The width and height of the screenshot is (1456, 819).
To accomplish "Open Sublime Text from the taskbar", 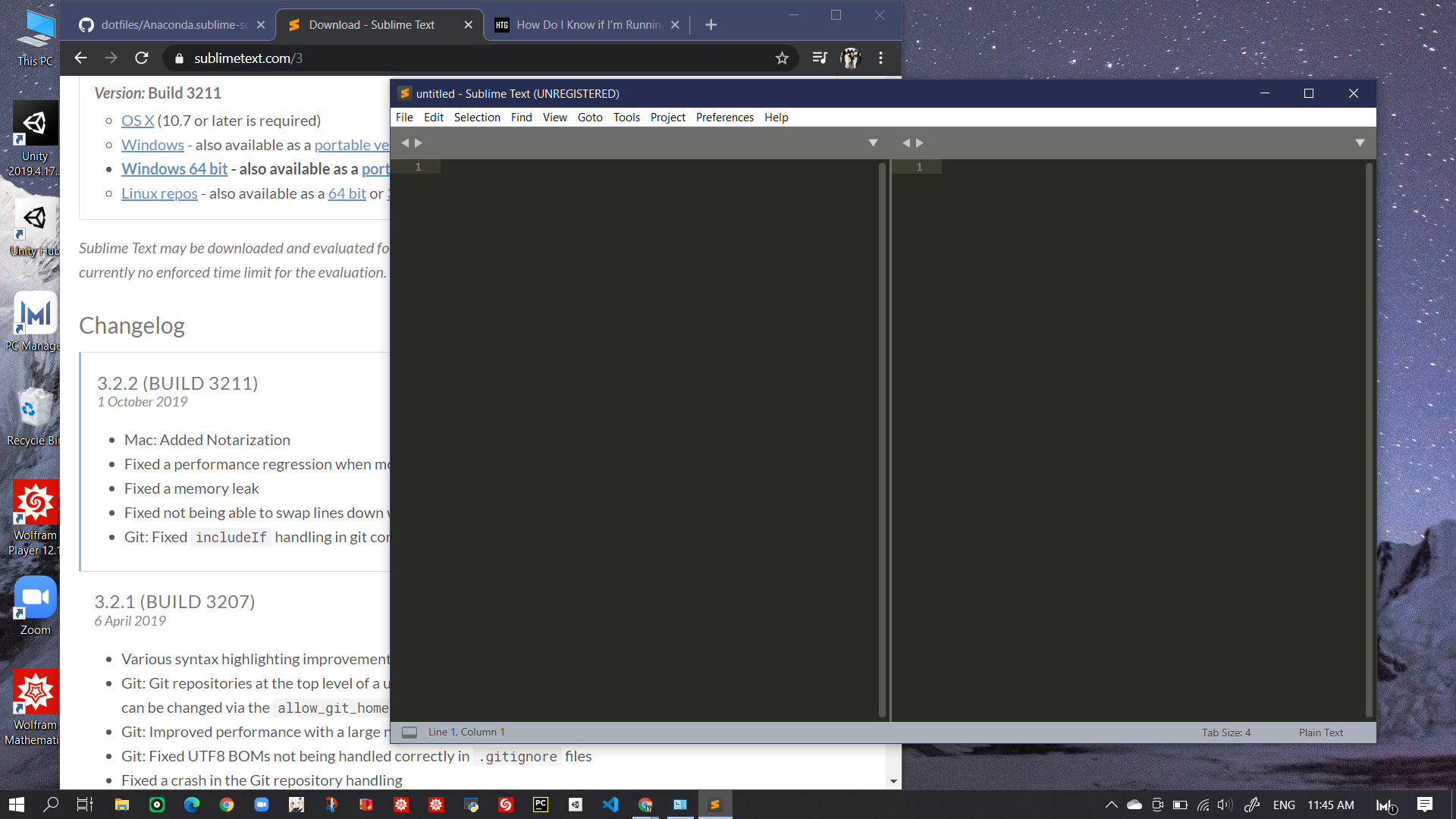I will tap(714, 805).
